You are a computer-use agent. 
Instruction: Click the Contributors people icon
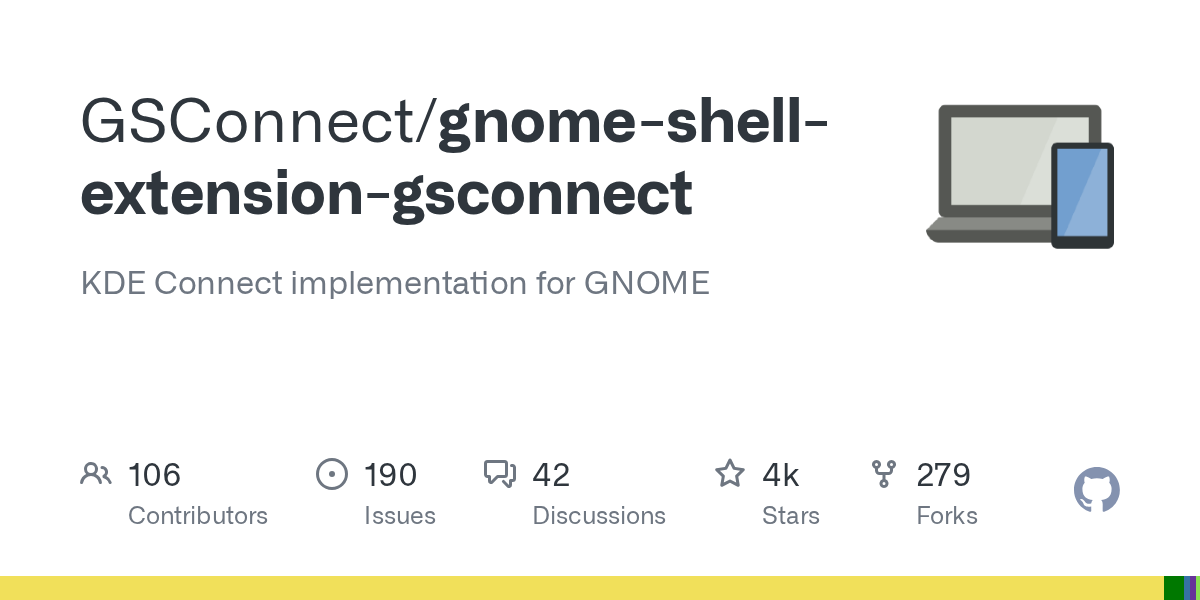click(95, 474)
